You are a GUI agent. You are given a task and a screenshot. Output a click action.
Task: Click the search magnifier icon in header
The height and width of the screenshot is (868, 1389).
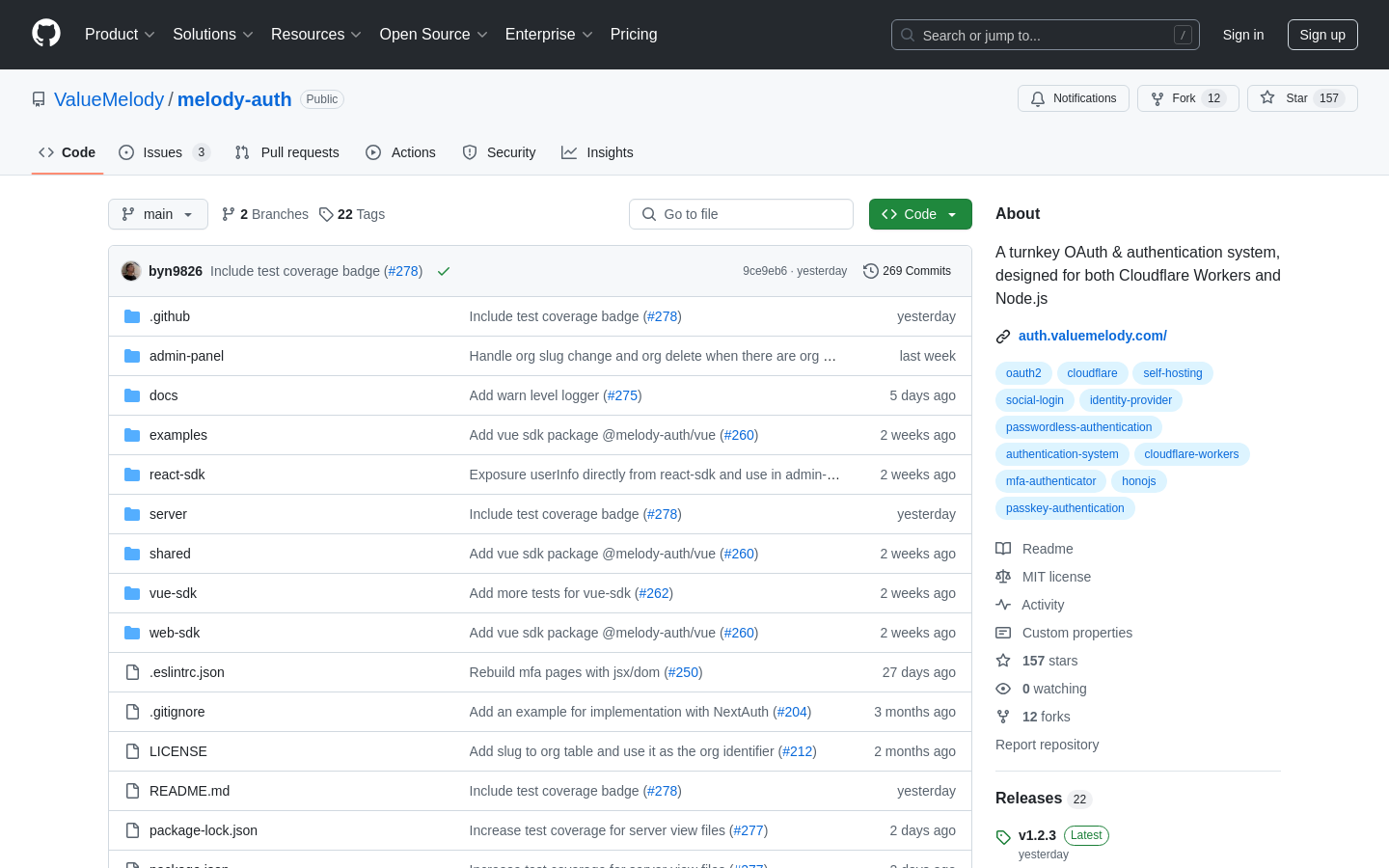tap(908, 35)
